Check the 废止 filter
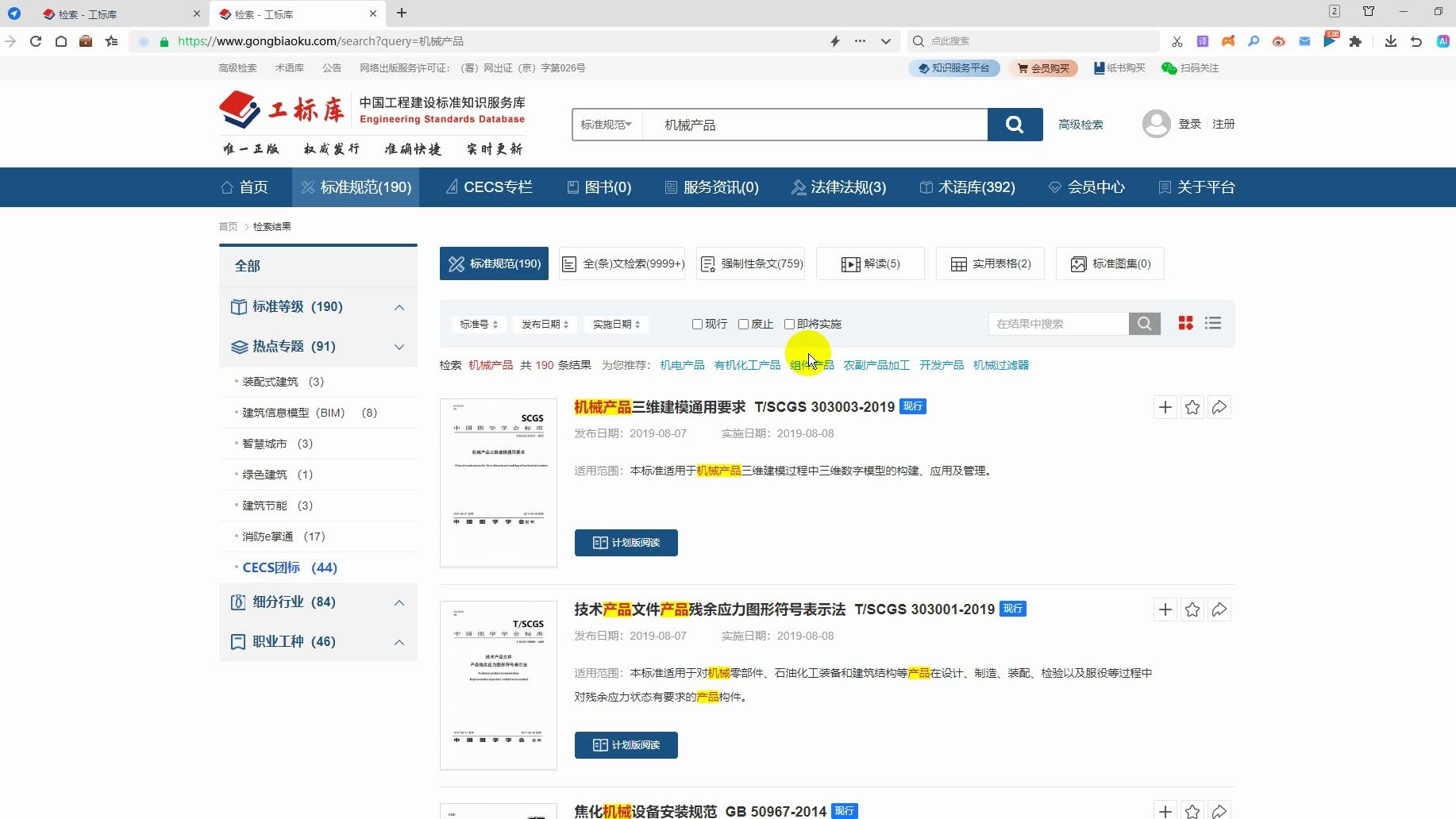 click(x=744, y=324)
